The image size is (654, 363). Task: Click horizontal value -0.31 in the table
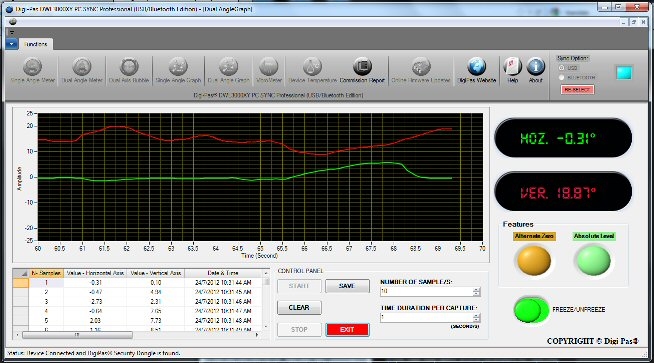[96, 282]
